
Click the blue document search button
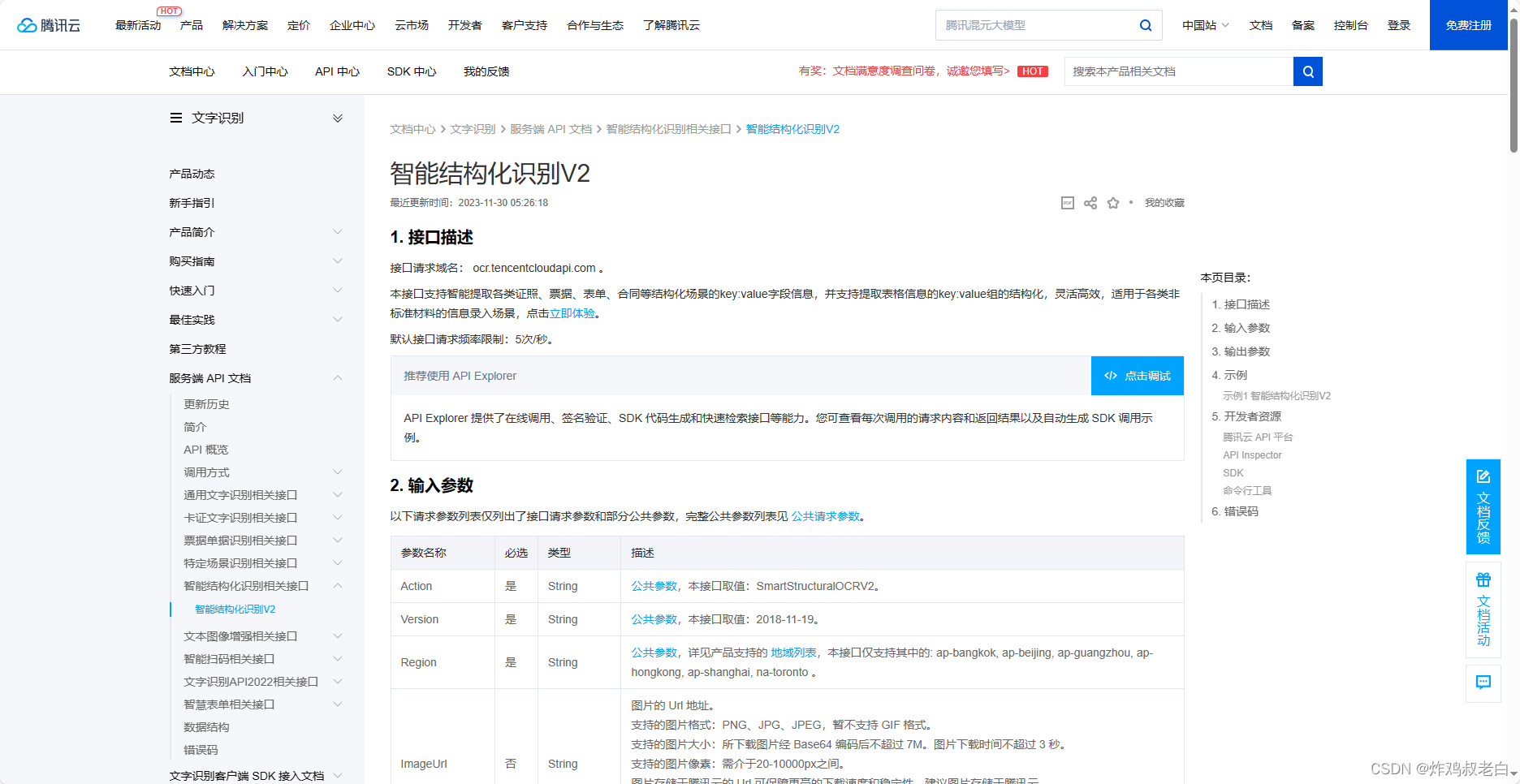[x=1308, y=71]
